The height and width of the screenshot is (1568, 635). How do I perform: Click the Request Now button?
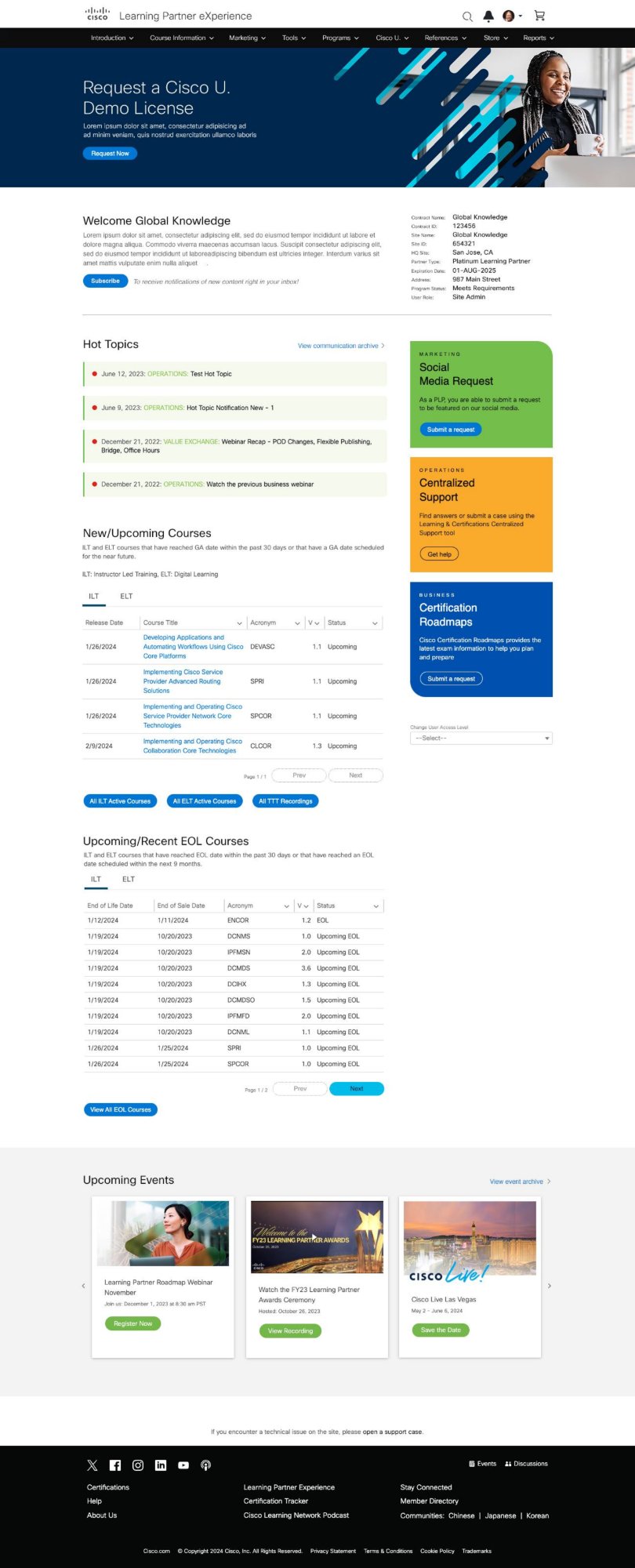(x=110, y=154)
